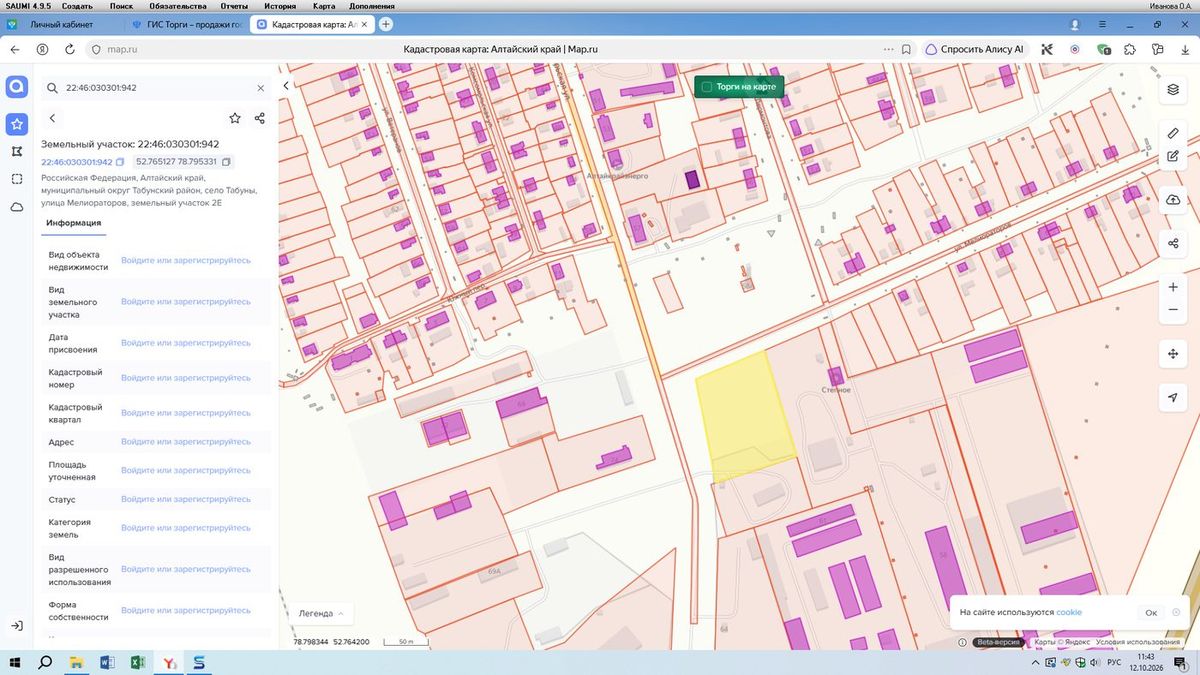Copy the cadastral number 22:46:030301:942

[120, 162]
